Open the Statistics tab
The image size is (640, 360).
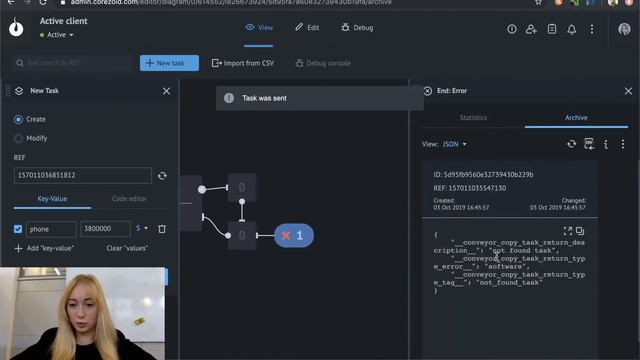click(x=473, y=118)
